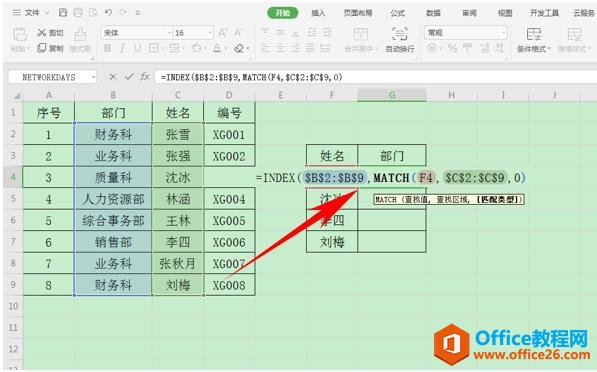Activate the Format Painter brush
Viewport: 597px width, 372px height.
point(80,35)
